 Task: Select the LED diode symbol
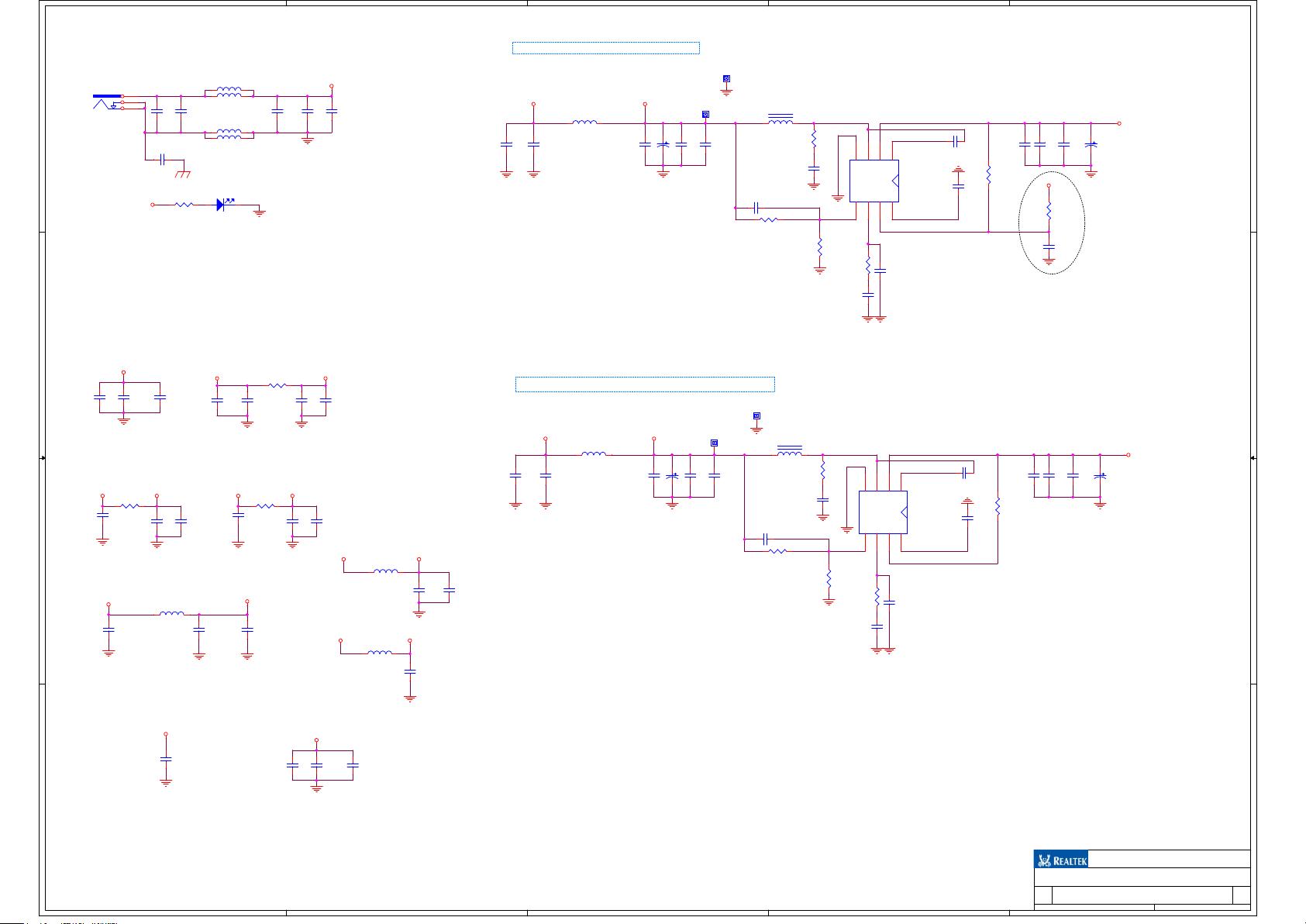point(221,205)
